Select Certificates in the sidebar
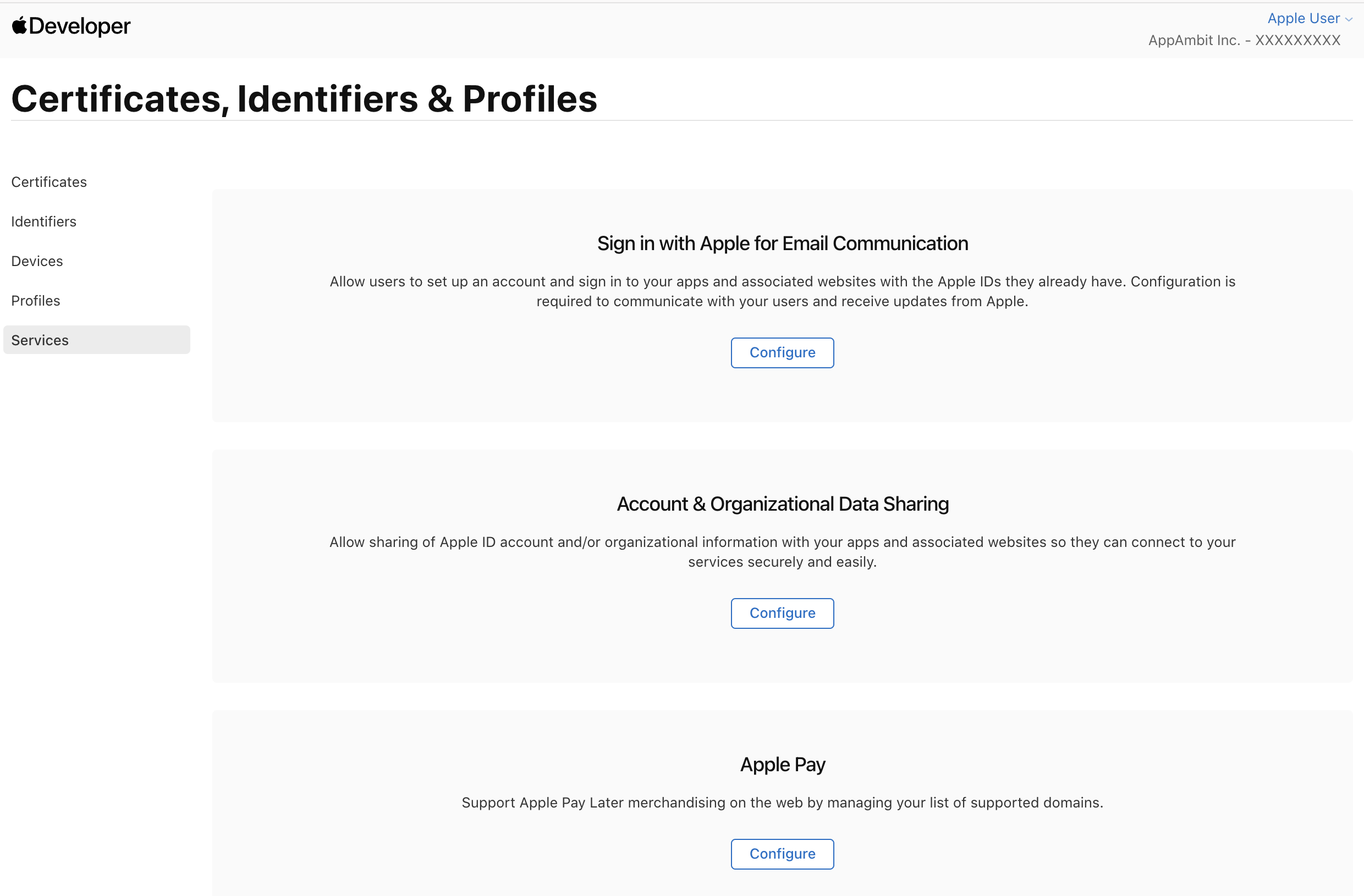Screen dimensions: 1364x896 click(x=49, y=181)
